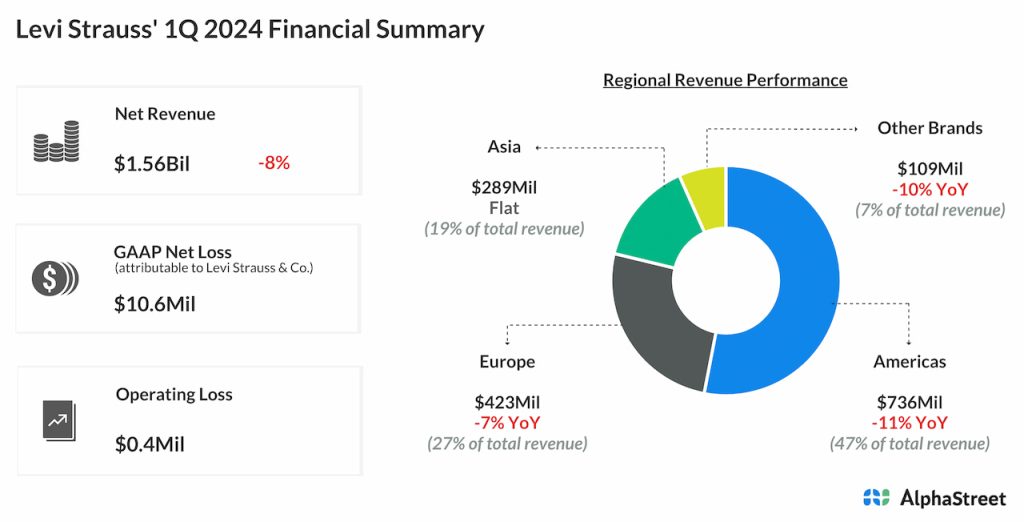The image size is (1024, 522).
Task: Click the center hole of donut chart
Action: 727,280
